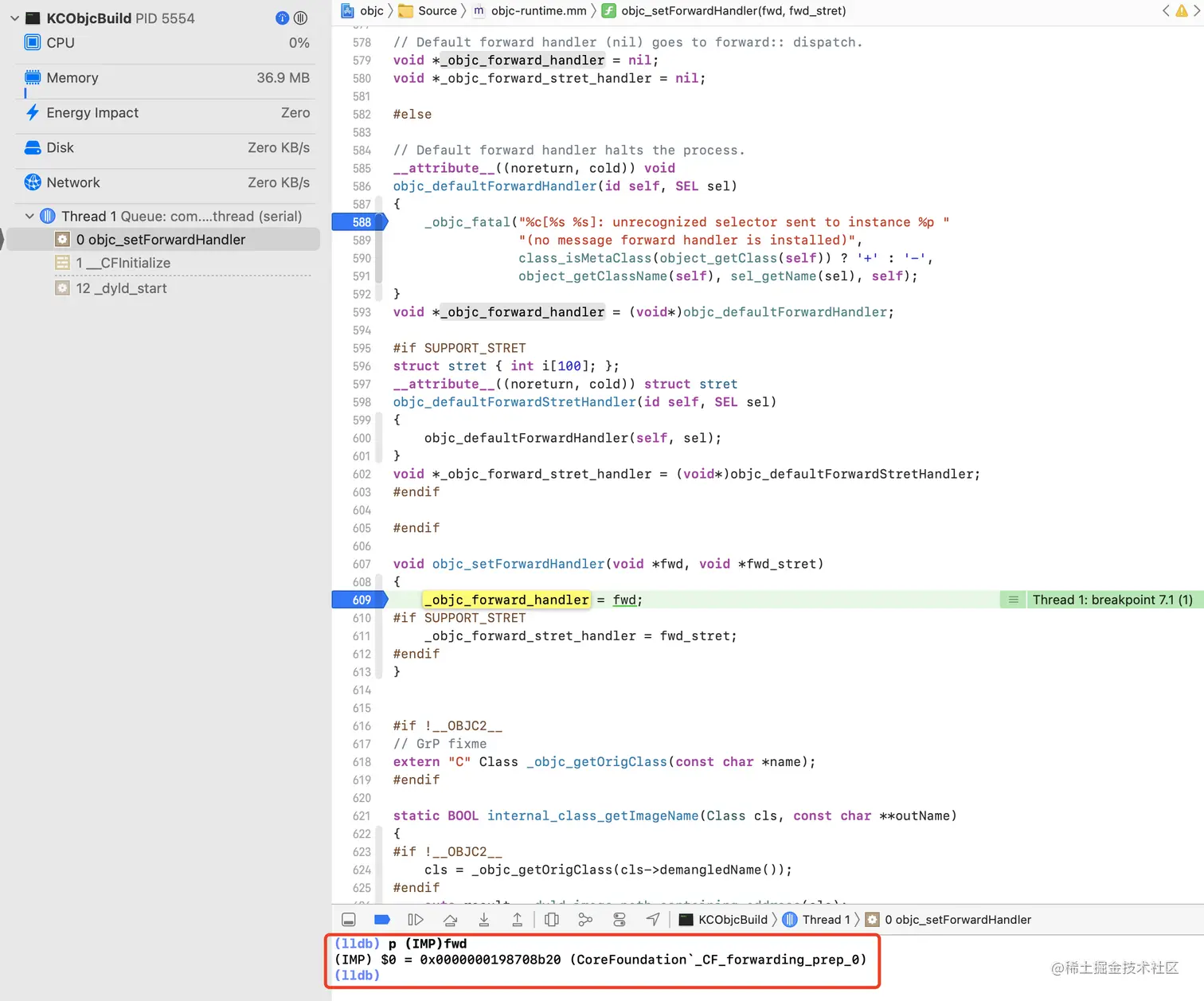Click the fwd variable on line 609

(624, 600)
